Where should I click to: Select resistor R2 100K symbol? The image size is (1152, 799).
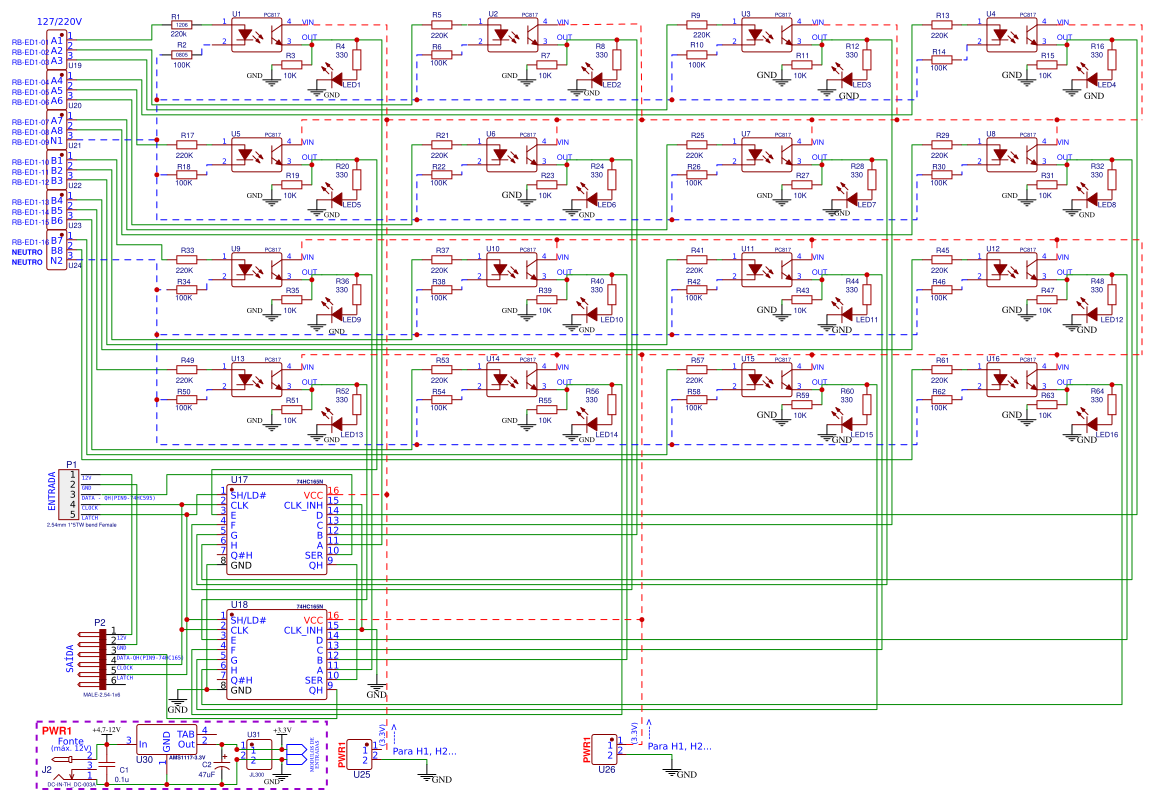(x=181, y=55)
